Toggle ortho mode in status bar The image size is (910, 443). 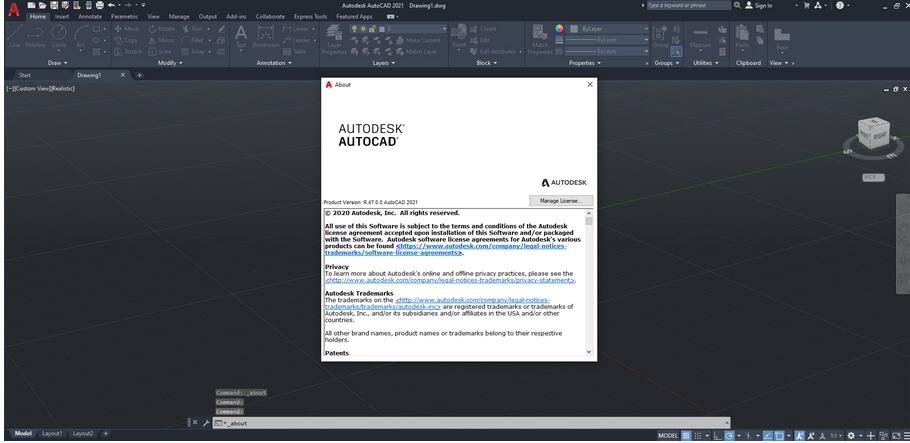(x=718, y=435)
